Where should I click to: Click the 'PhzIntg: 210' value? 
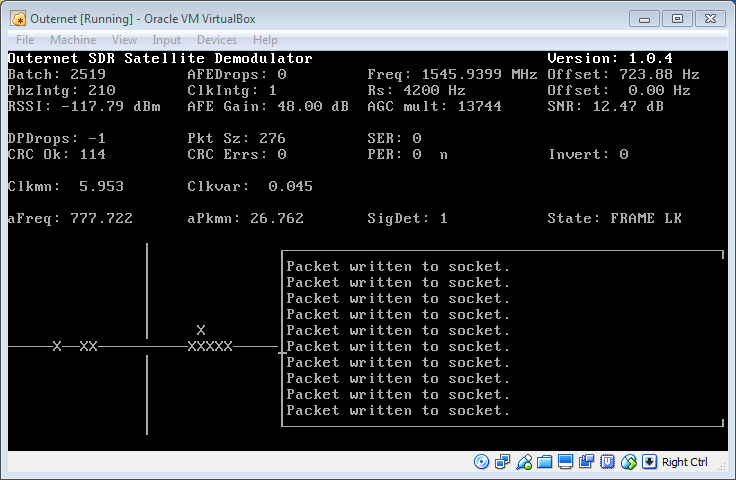(61, 90)
